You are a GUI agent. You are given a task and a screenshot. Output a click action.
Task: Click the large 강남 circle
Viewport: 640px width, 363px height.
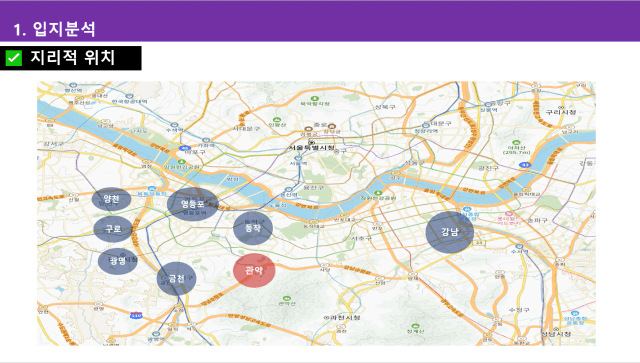pyautogui.click(x=450, y=232)
